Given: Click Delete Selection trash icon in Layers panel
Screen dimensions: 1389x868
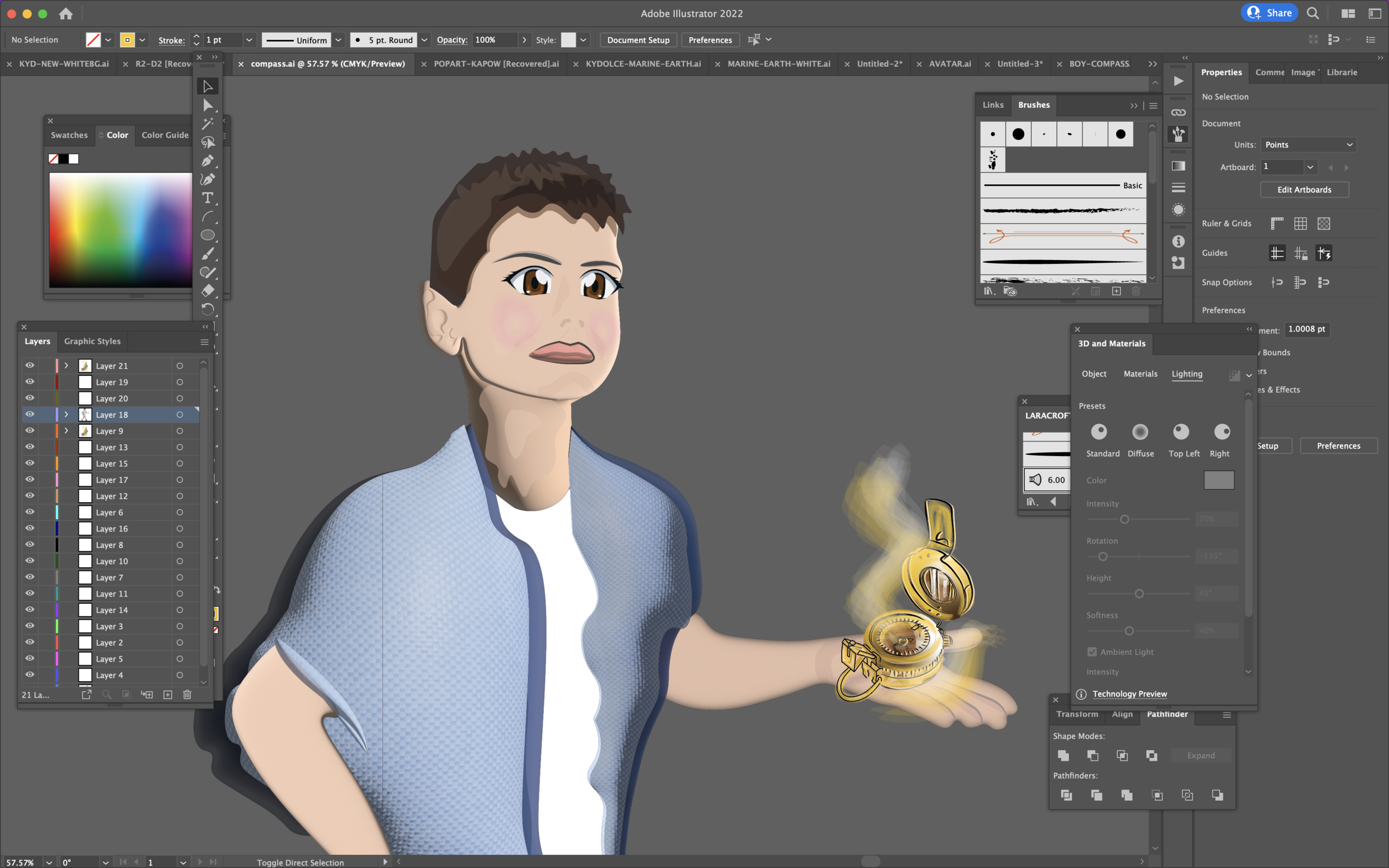Looking at the screenshot, I should (x=187, y=695).
